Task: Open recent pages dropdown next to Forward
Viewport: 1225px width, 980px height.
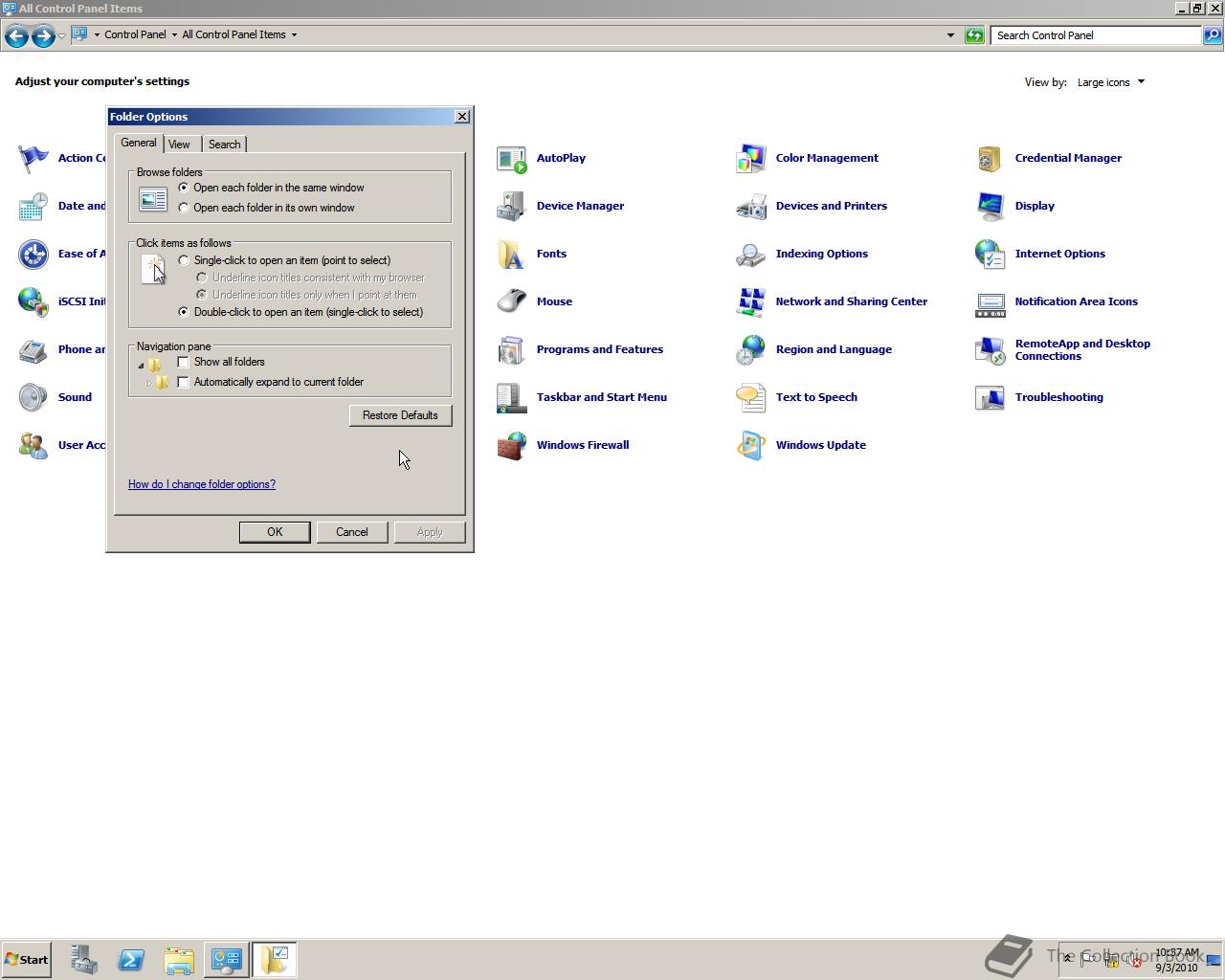Action: 62,35
